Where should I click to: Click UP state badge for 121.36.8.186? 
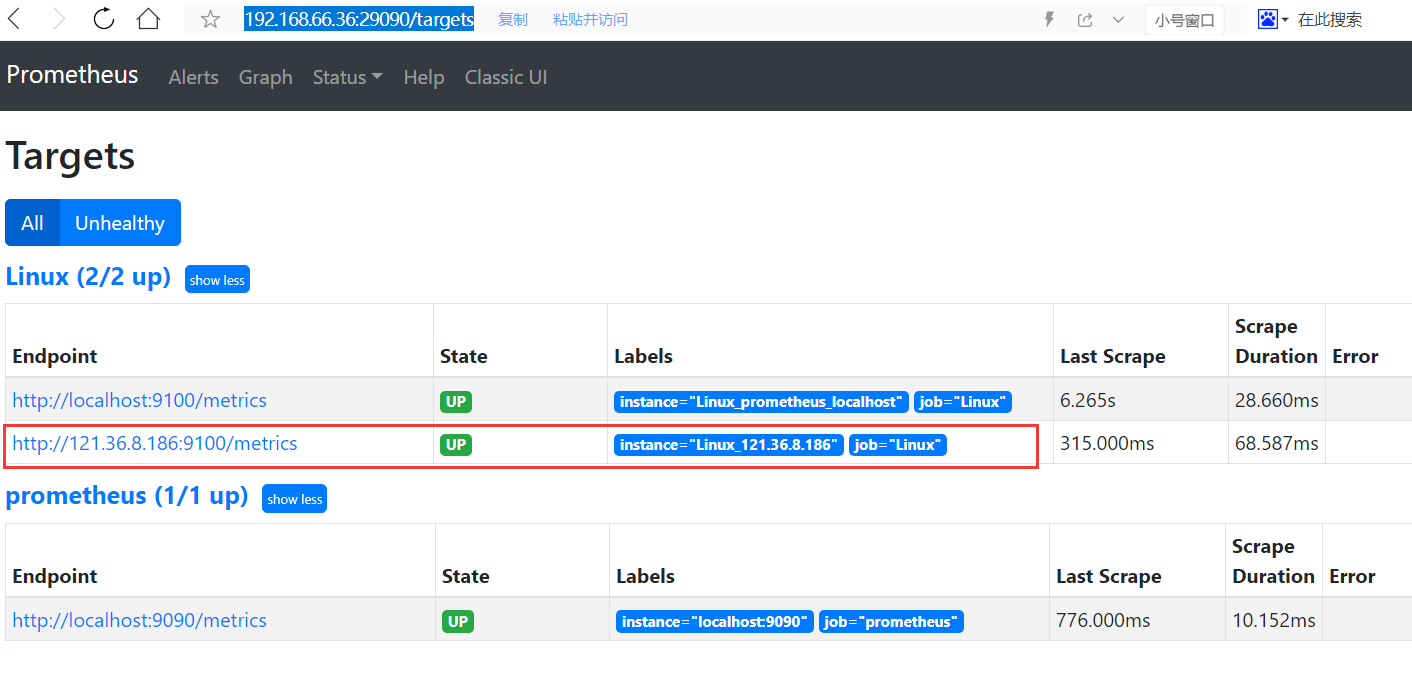456,445
